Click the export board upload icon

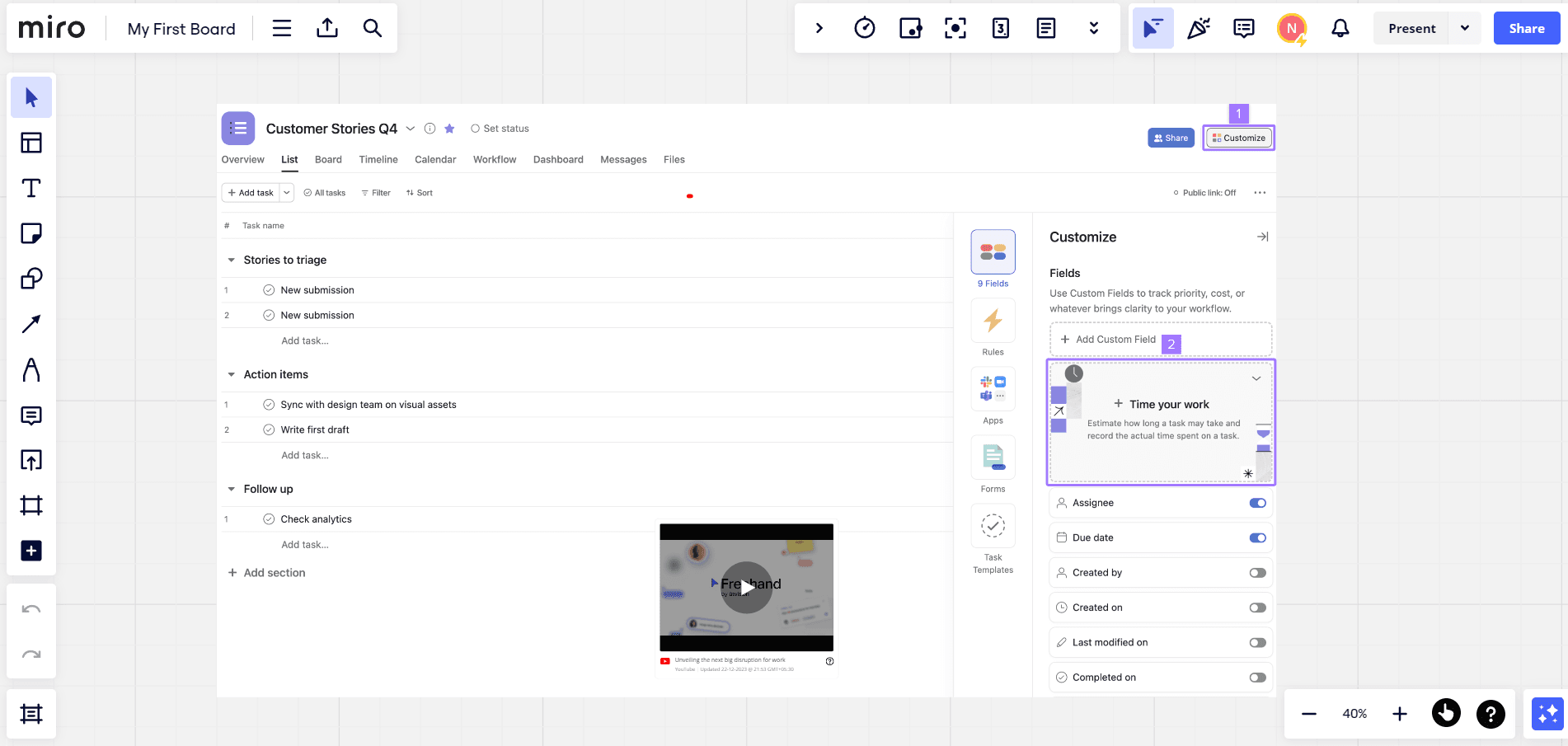tap(327, 28)
